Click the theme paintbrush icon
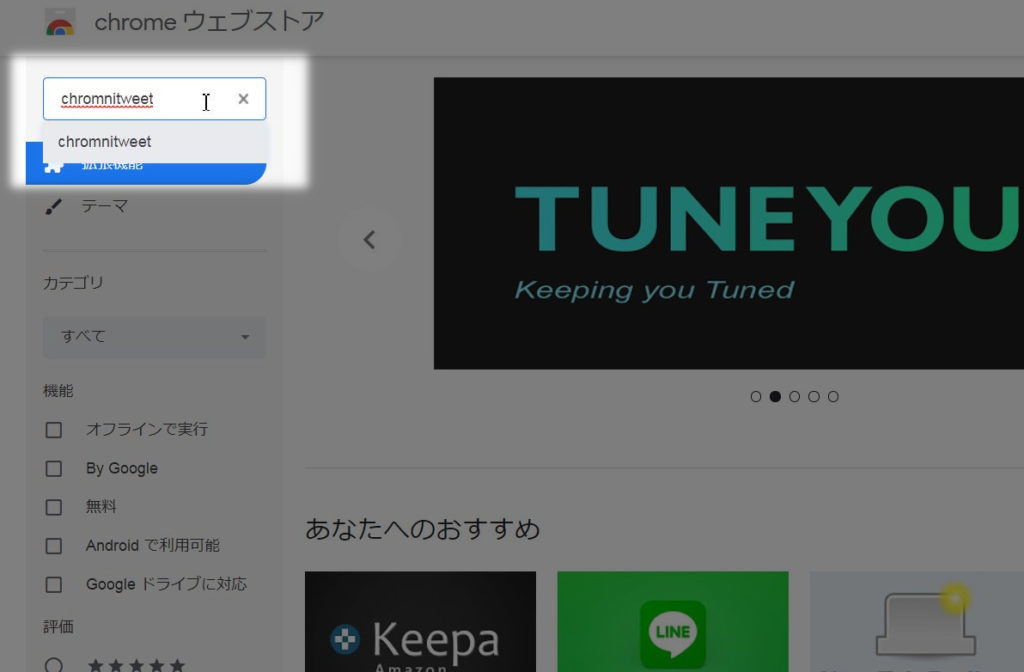The image size is (1024, 672). pyautogui.click(x=54, y=207)
